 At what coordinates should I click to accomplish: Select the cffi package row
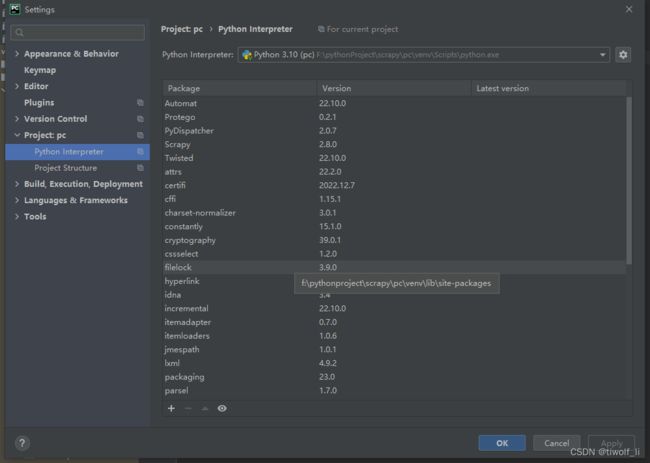click(x=394, y=199)
